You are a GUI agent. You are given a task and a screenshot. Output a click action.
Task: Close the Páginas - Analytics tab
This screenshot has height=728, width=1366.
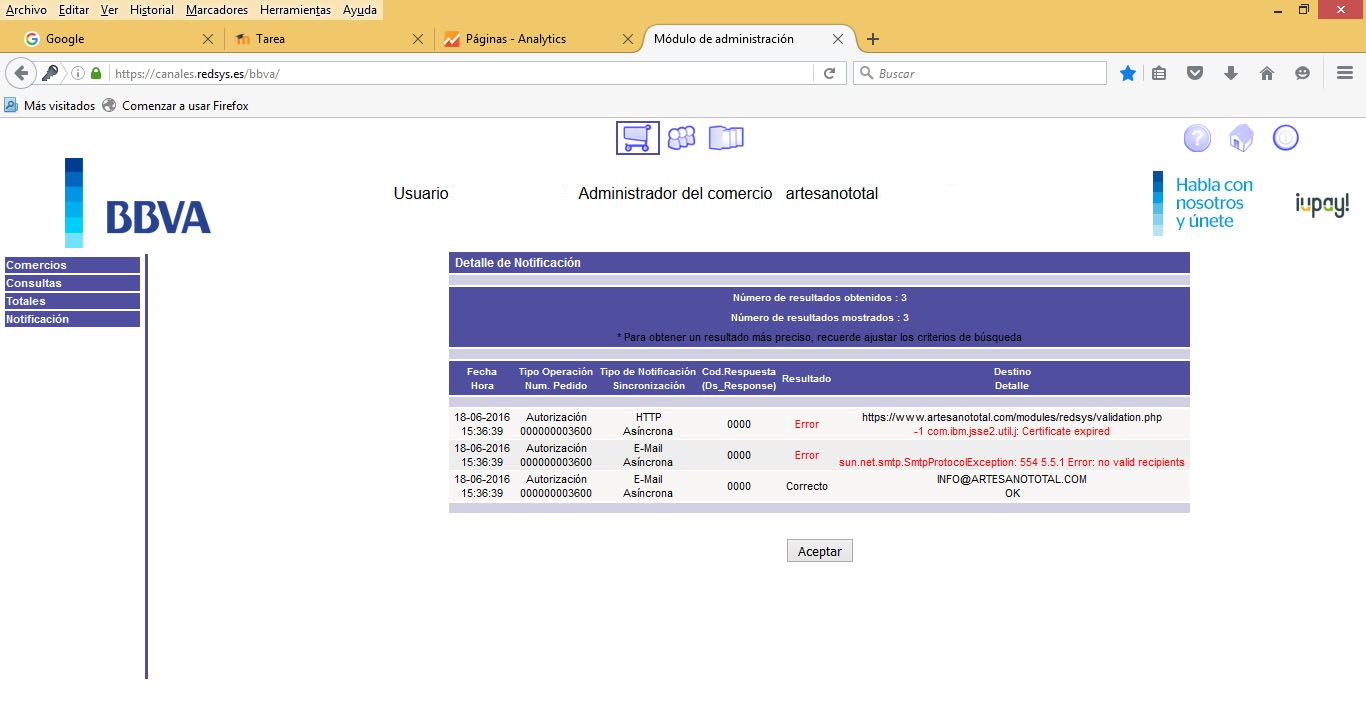[x=628, y=39]
